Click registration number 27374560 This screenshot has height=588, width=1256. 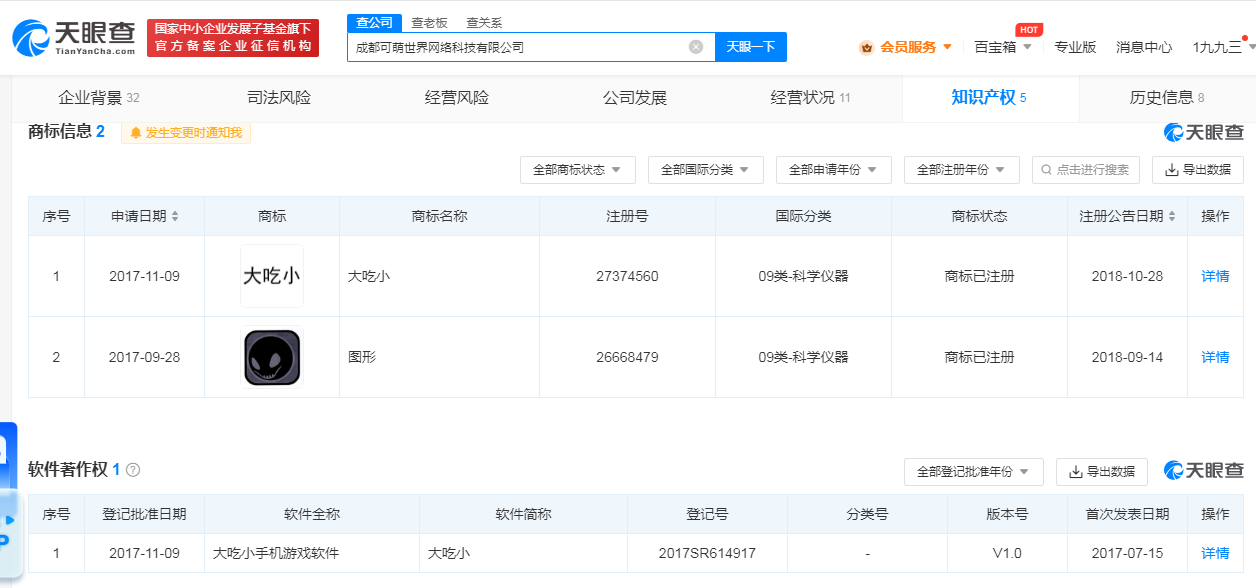pyautogui.click(x=627, y=276)
